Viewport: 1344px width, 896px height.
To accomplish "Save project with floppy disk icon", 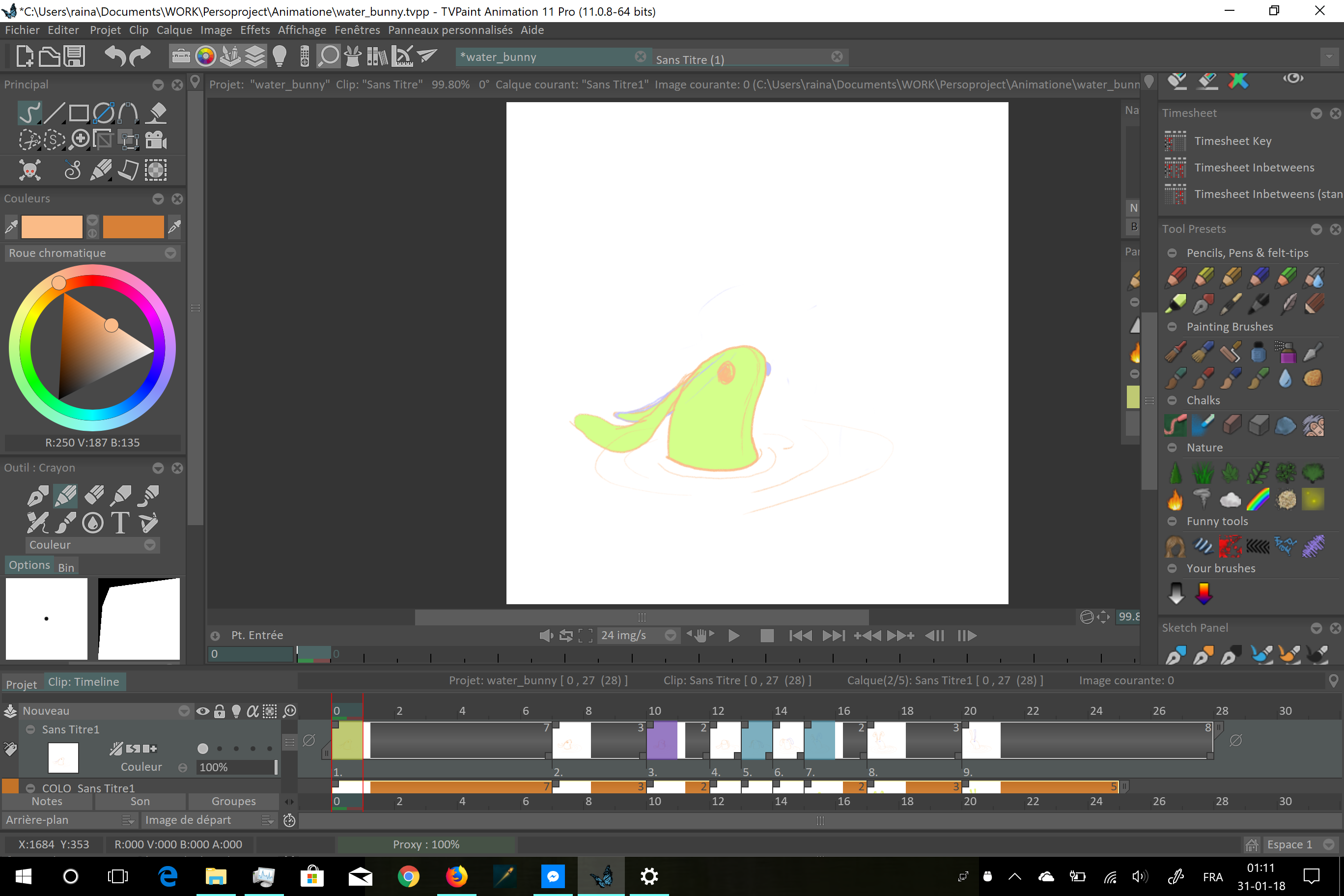I will [x=74, y=56].
